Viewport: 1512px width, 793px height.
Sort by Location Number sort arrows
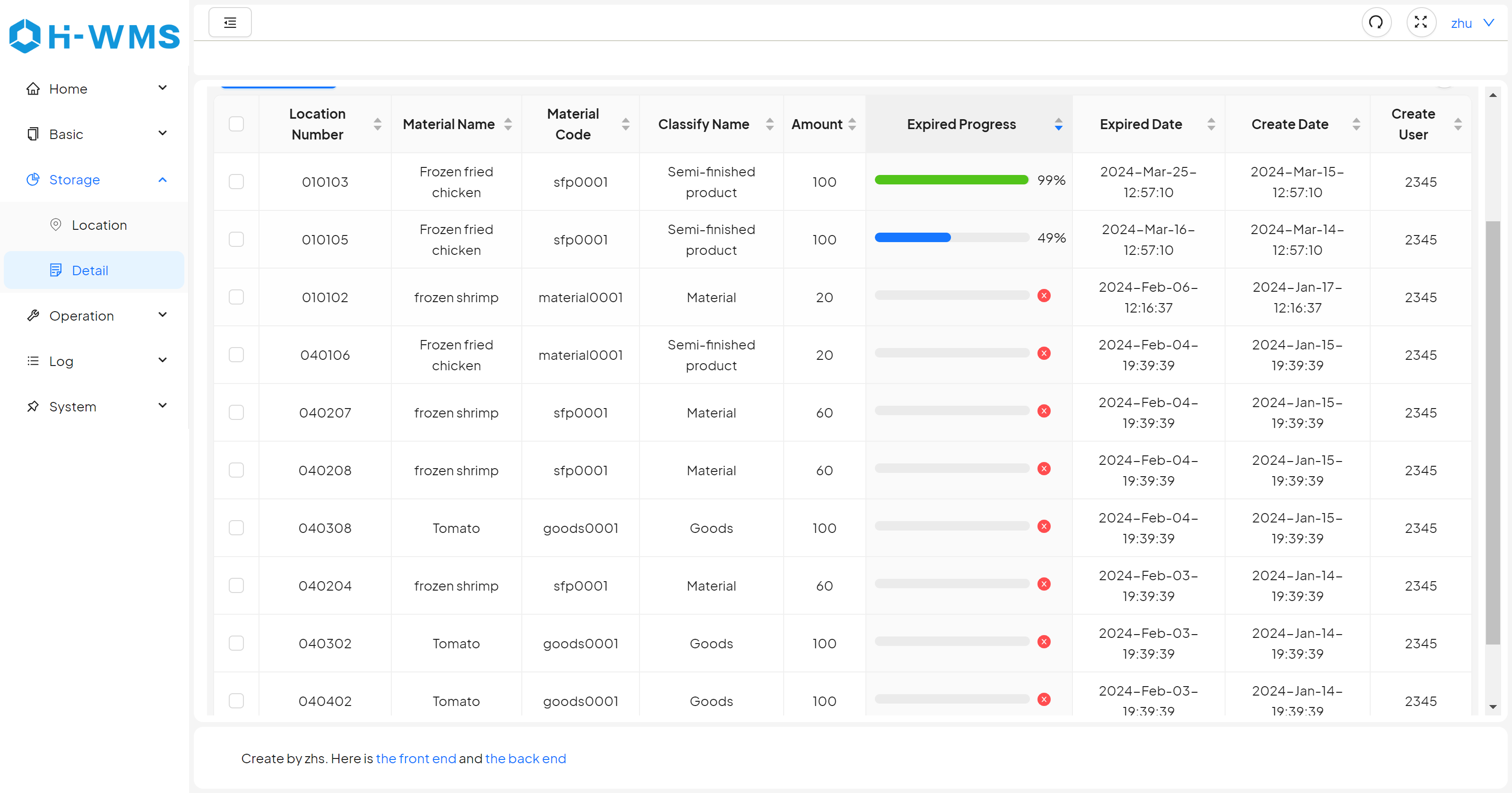[378, 124]
